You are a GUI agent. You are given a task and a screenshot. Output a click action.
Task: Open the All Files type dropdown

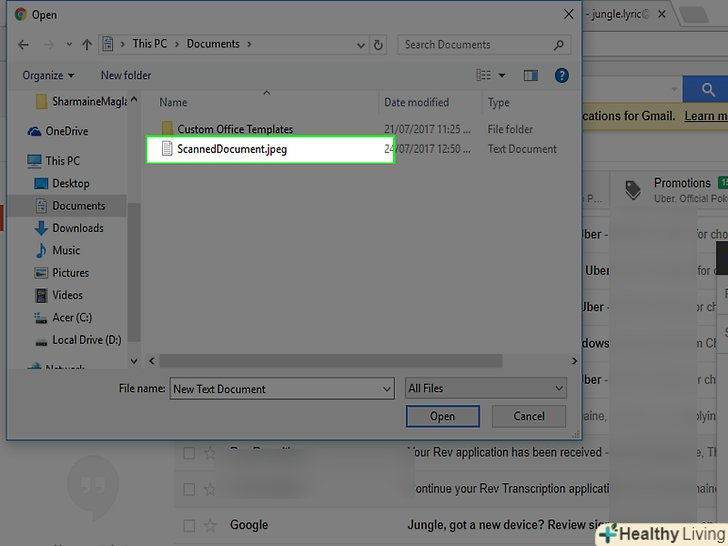click(486, 388)
